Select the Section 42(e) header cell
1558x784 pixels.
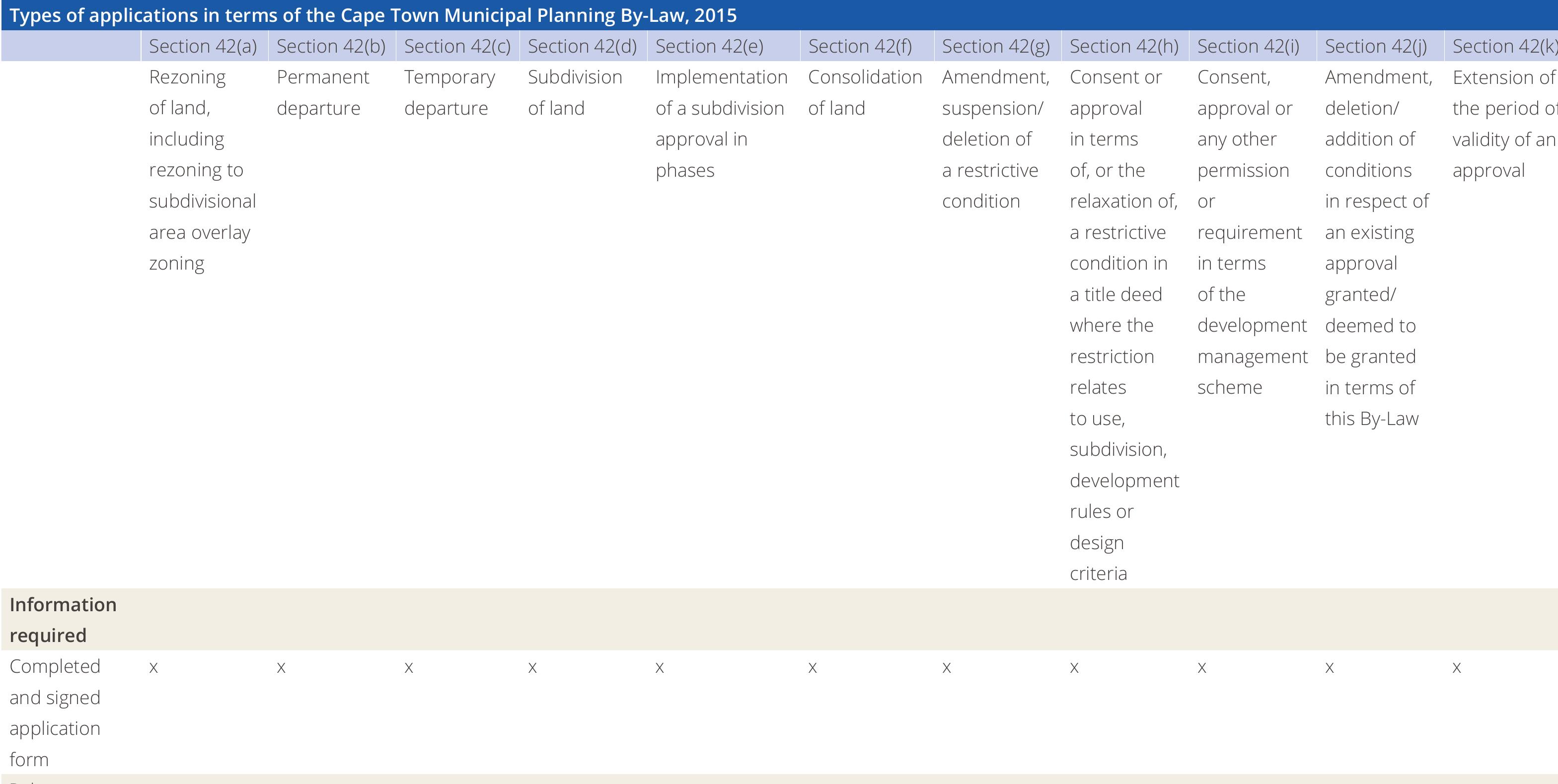[x=709, y=47]
